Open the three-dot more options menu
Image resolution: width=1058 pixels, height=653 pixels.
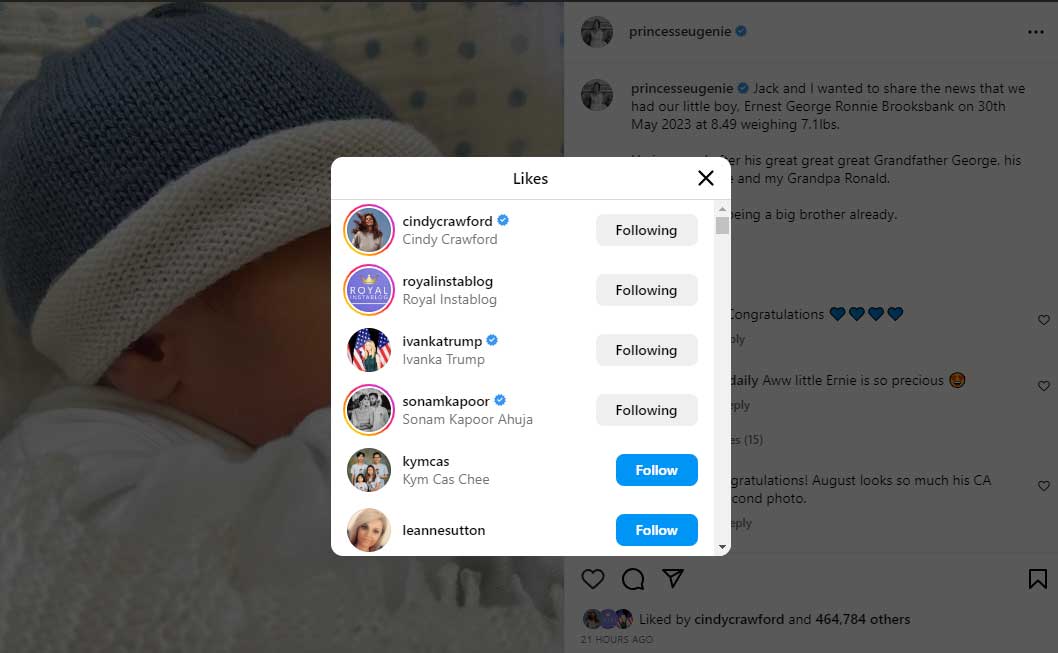[x=1035, y=32]
